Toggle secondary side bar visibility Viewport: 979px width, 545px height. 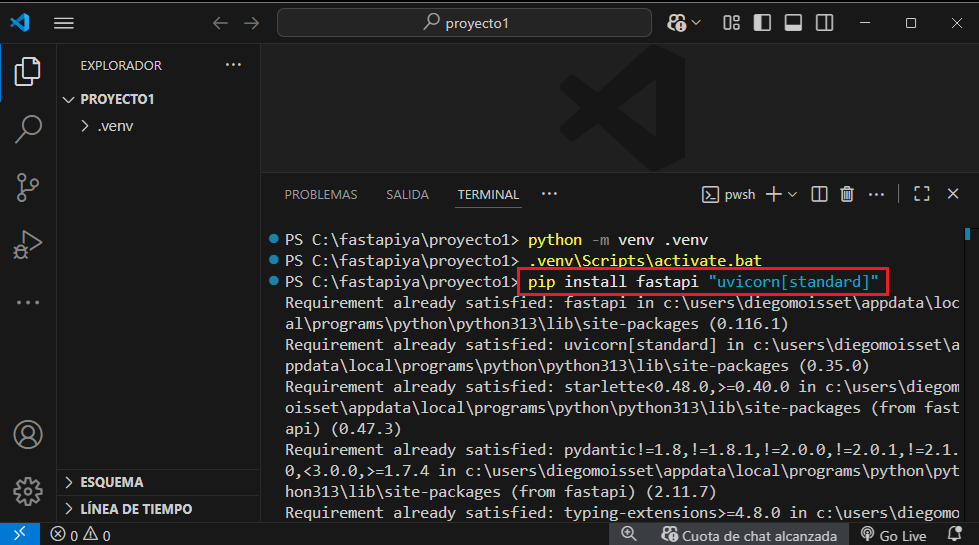(x=825, y=23)
